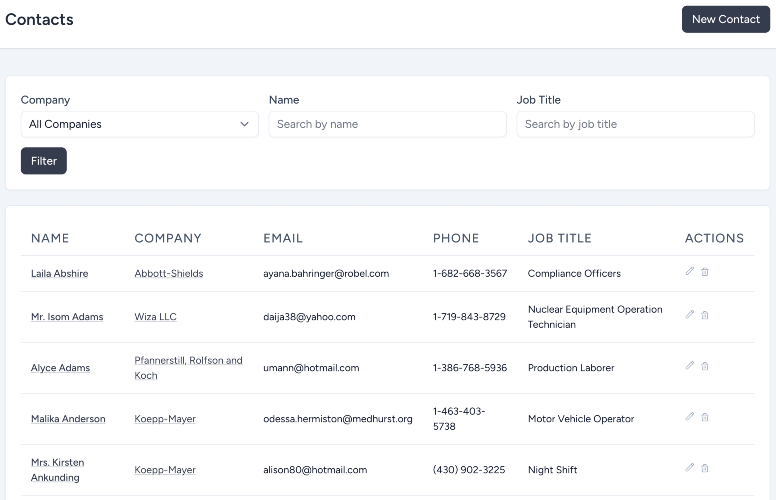This screenshot has height=500, width=776.
Task: Open Pfannerstill, Rolfson and Koch company link
Action: click(188, 368)
